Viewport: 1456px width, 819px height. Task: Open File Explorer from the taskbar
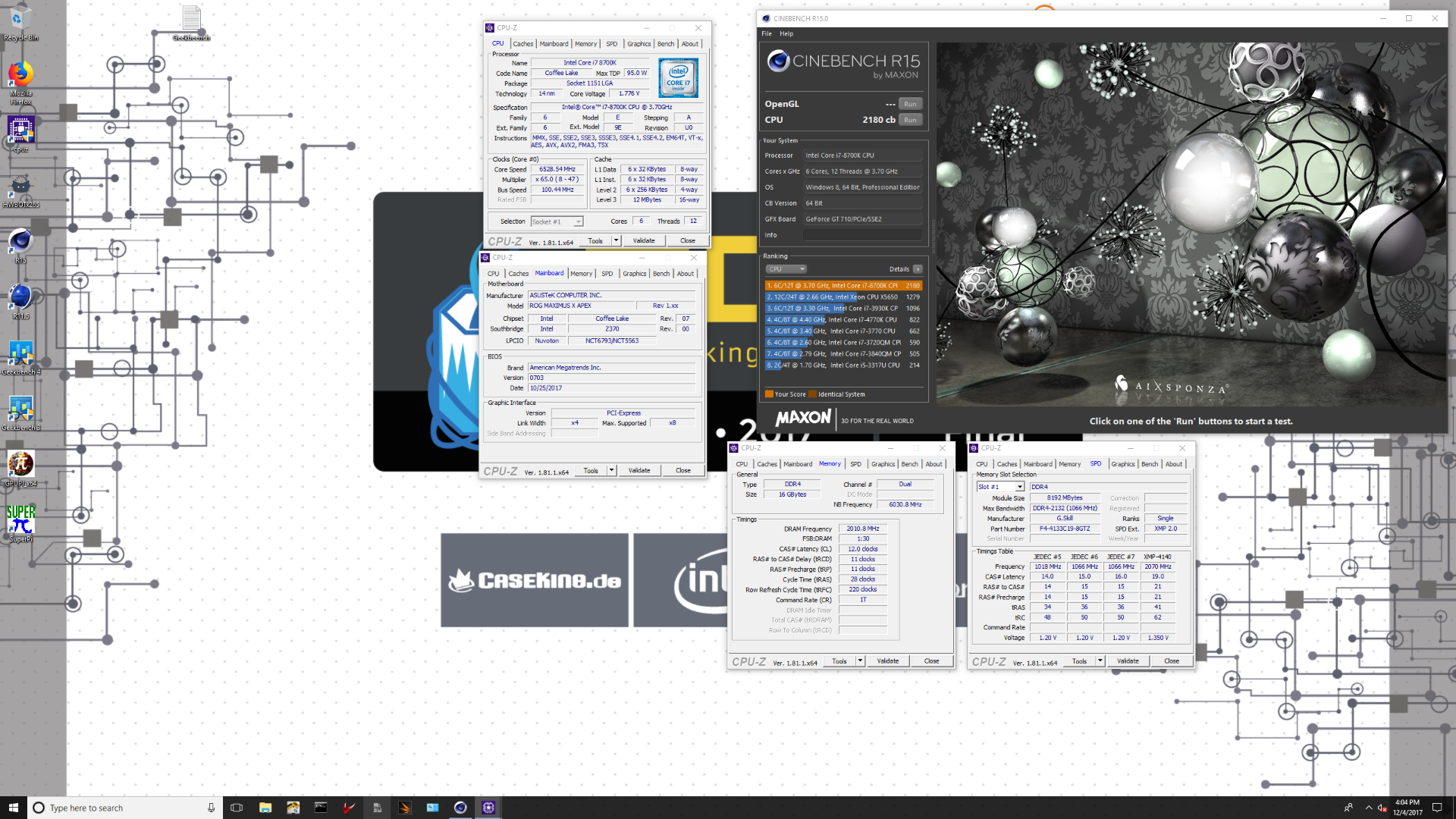[x=265, y=808]
